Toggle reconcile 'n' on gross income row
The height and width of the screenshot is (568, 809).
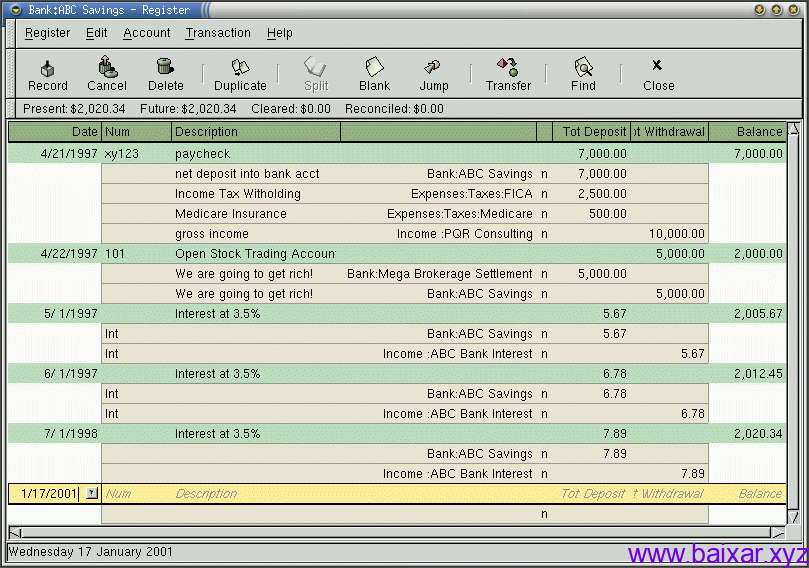coord(544,234)
